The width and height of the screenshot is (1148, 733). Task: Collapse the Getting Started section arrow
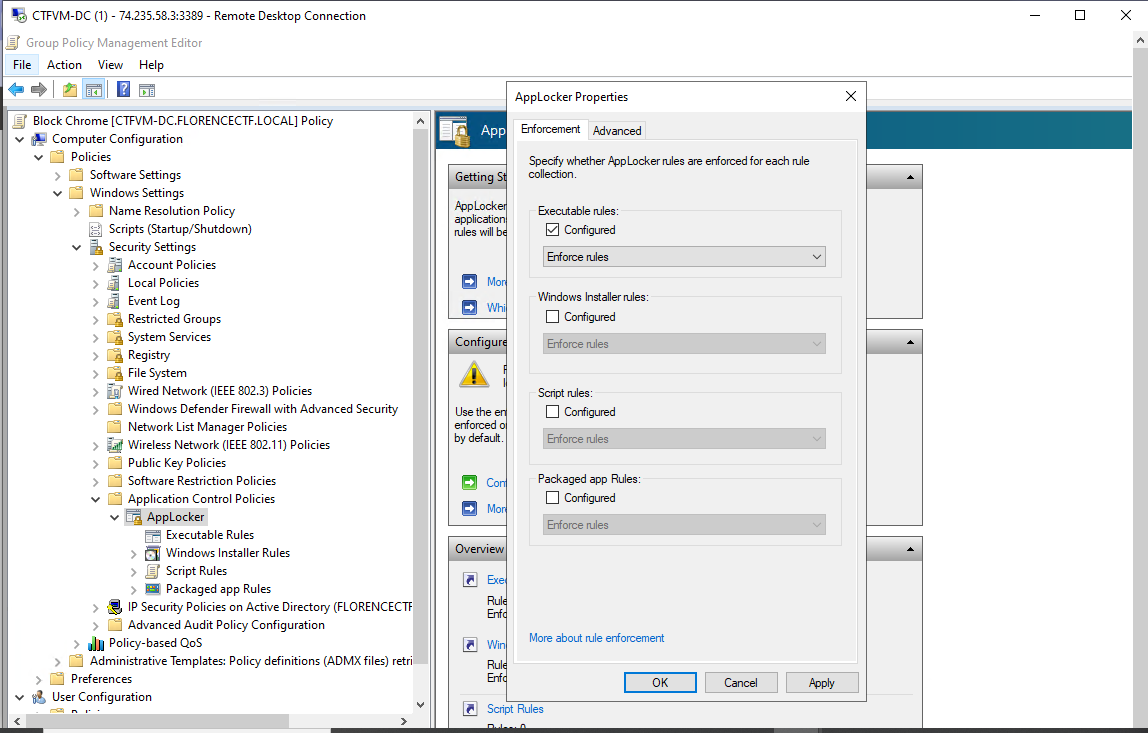[910, 177]
